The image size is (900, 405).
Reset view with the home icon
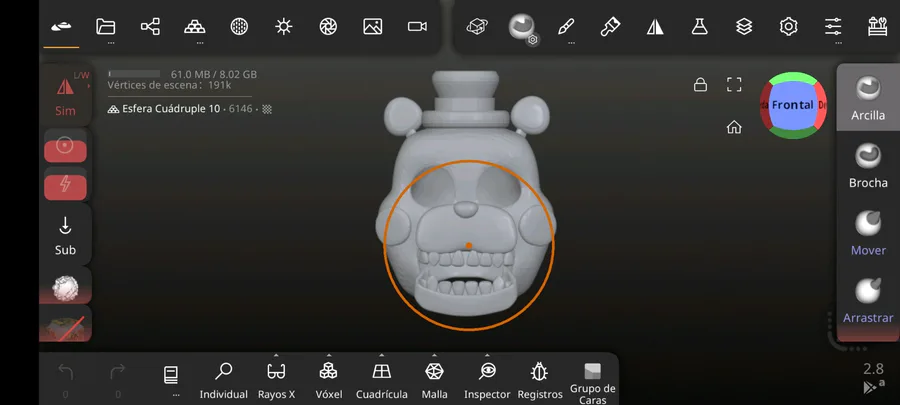coord(734,127)
